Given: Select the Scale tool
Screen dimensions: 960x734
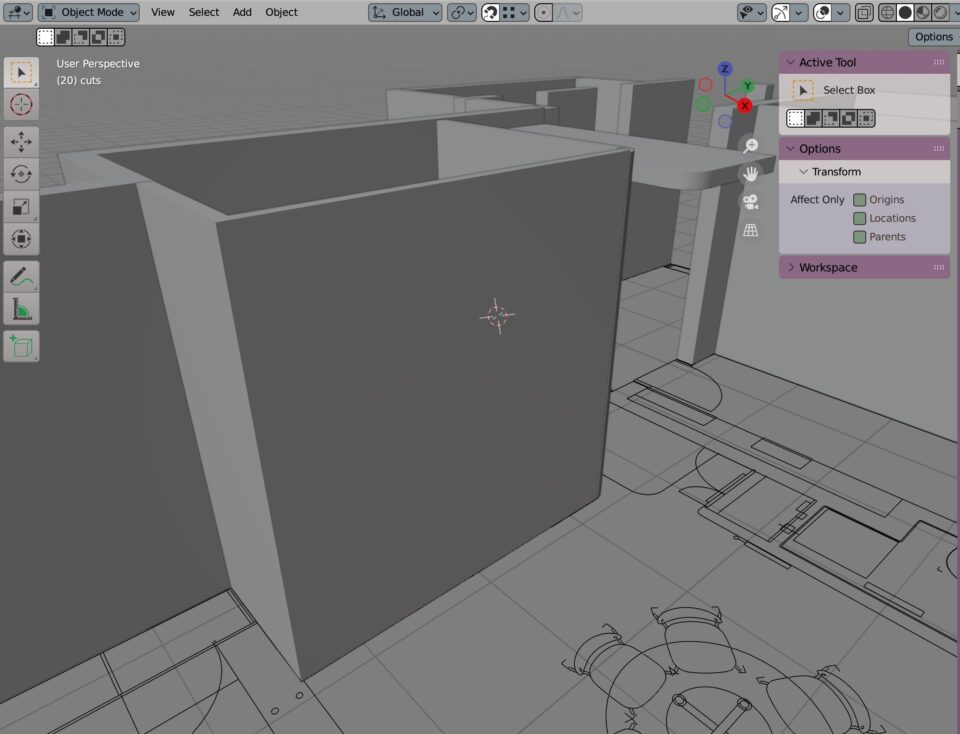Looking at the screenshot, I should (21, 207).
